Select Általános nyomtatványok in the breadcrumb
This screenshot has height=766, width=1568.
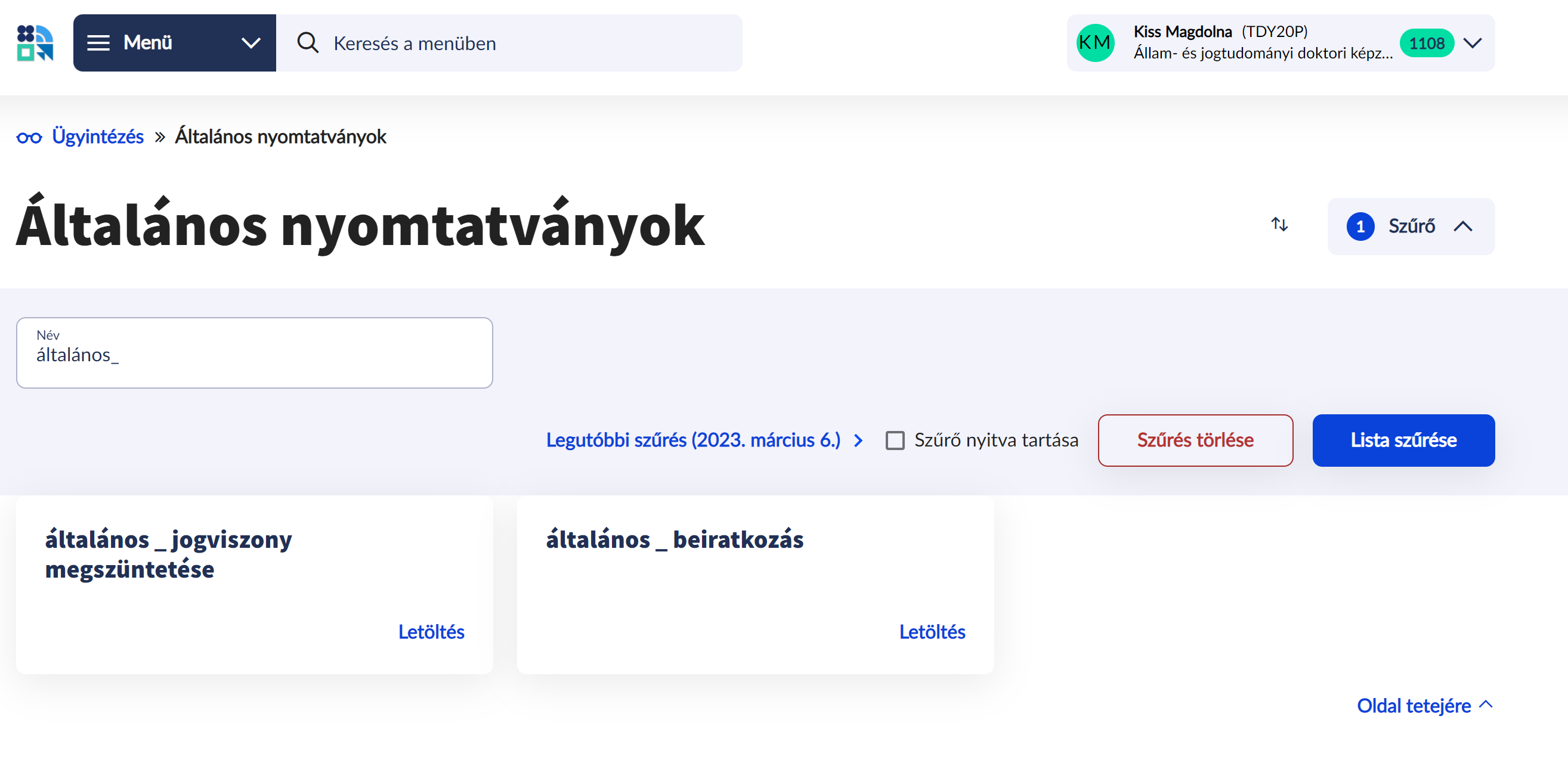click(x=280, y=137)
